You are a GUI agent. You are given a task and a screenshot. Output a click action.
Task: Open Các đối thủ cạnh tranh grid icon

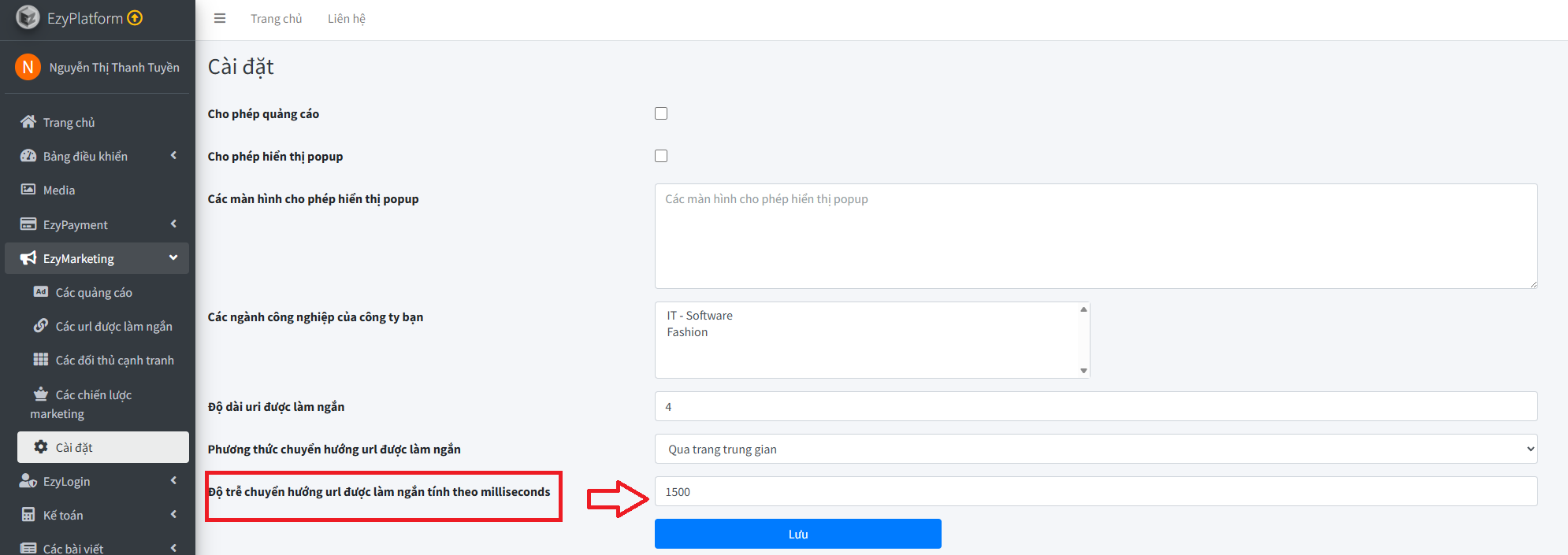point(41,360)
